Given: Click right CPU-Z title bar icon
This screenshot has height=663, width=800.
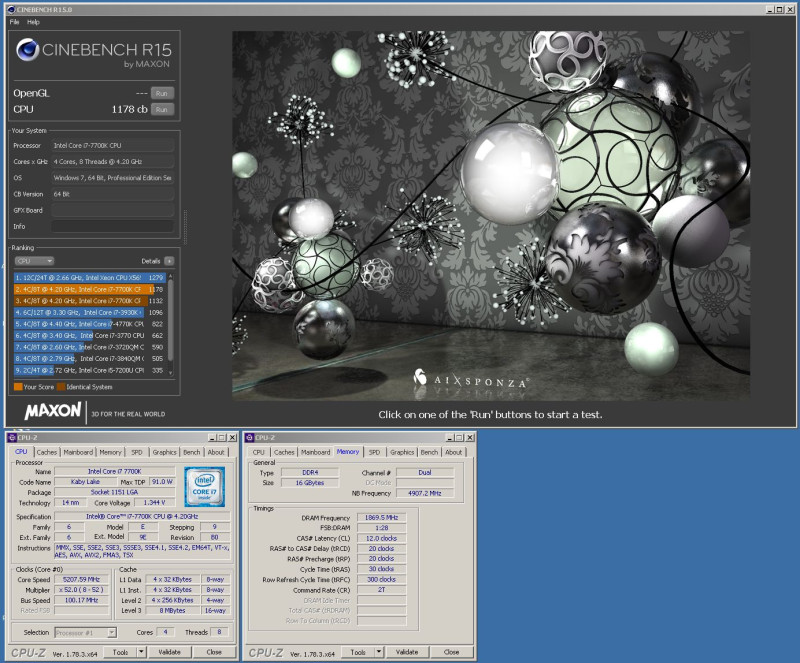Looking at the screenshot, I should pyautogui.click(x=249, y=438).
